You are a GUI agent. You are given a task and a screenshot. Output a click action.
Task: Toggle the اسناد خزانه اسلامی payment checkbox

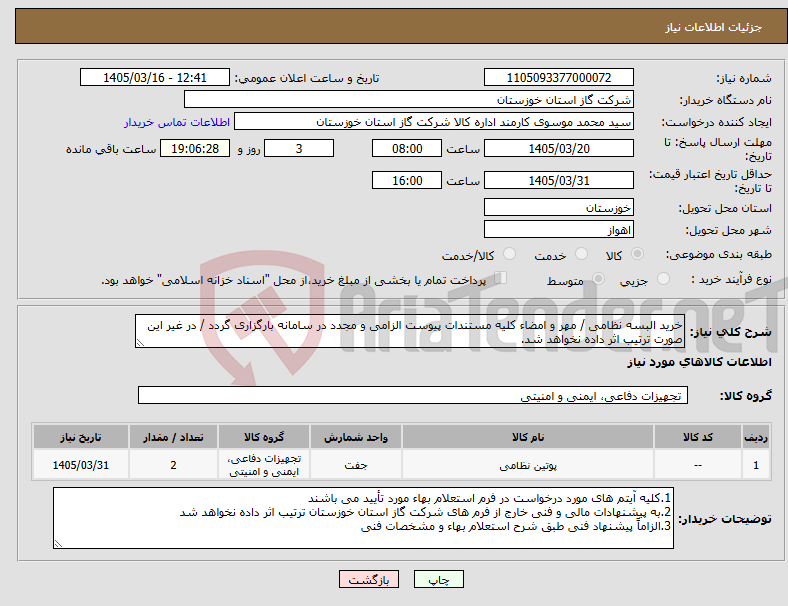500,278
